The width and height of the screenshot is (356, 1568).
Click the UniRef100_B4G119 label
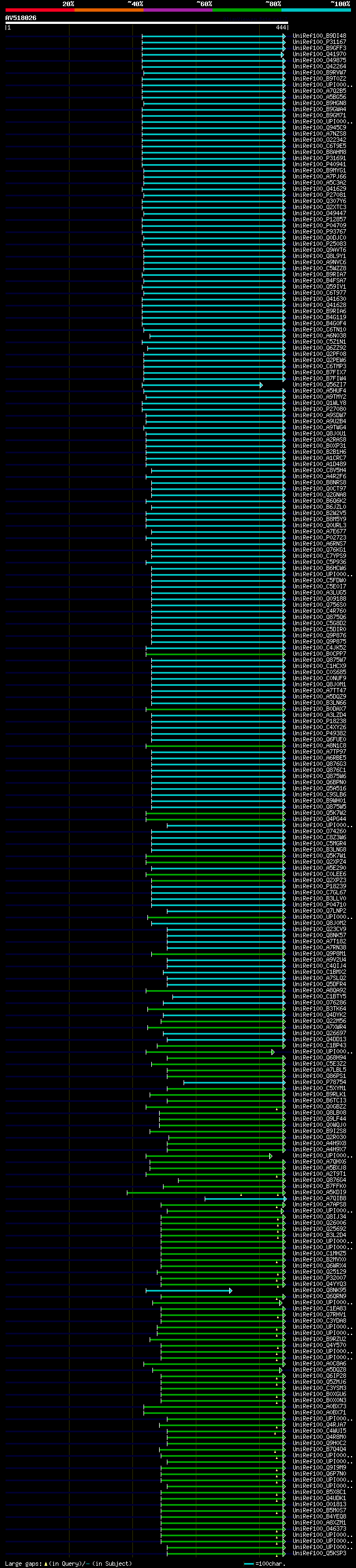point(319,317)
